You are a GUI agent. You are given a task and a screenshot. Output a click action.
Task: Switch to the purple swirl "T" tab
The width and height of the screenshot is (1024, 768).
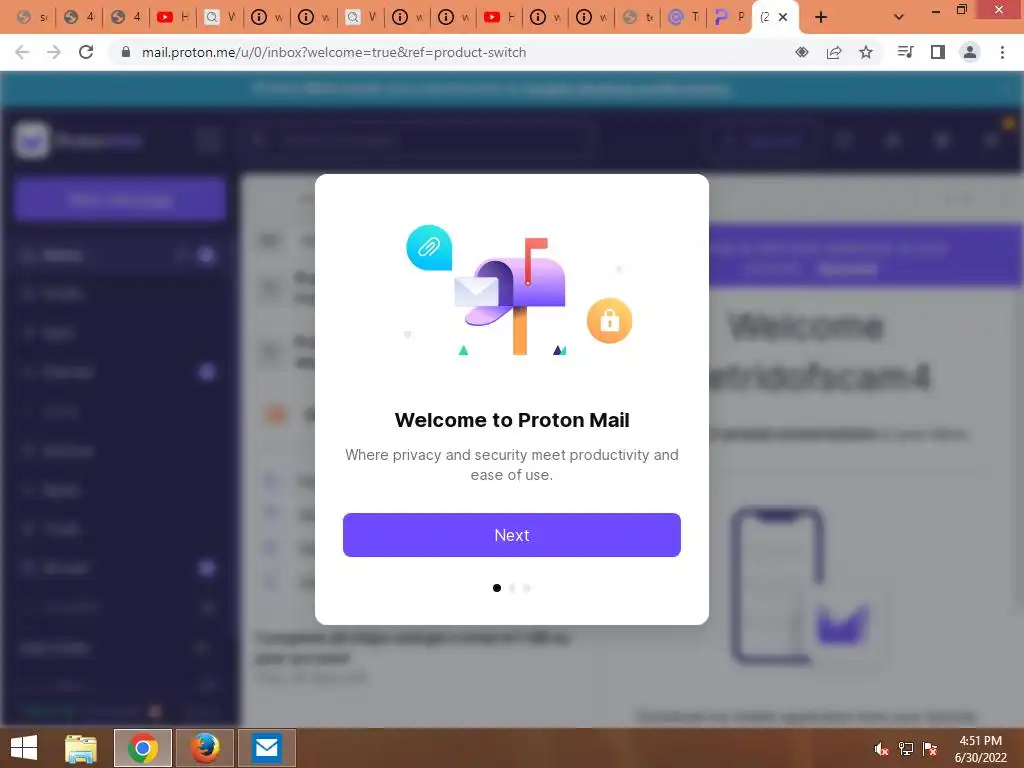pos(684,17)
